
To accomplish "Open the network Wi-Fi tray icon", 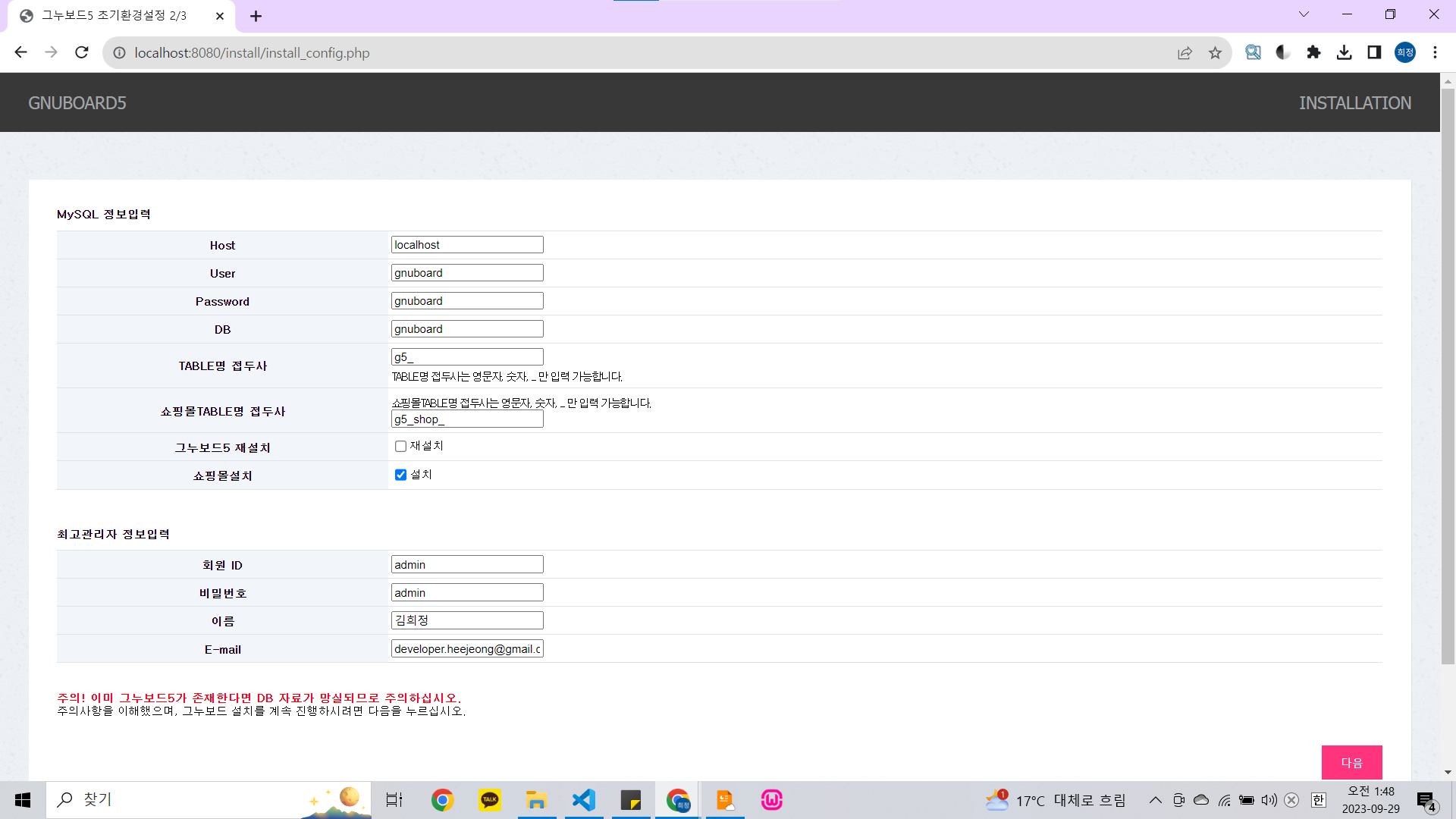I will coord(1224,800).
